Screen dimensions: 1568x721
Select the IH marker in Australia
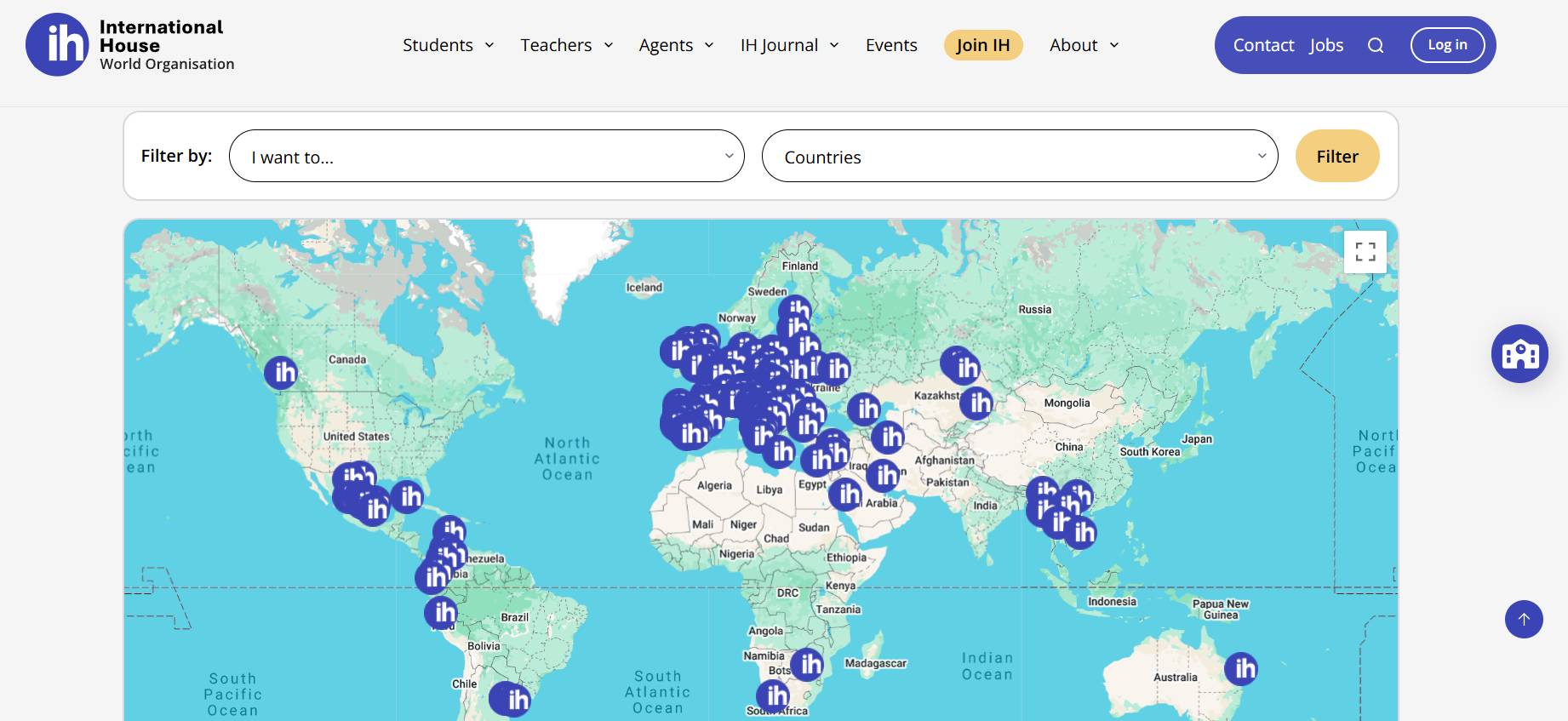point(1241,669)
